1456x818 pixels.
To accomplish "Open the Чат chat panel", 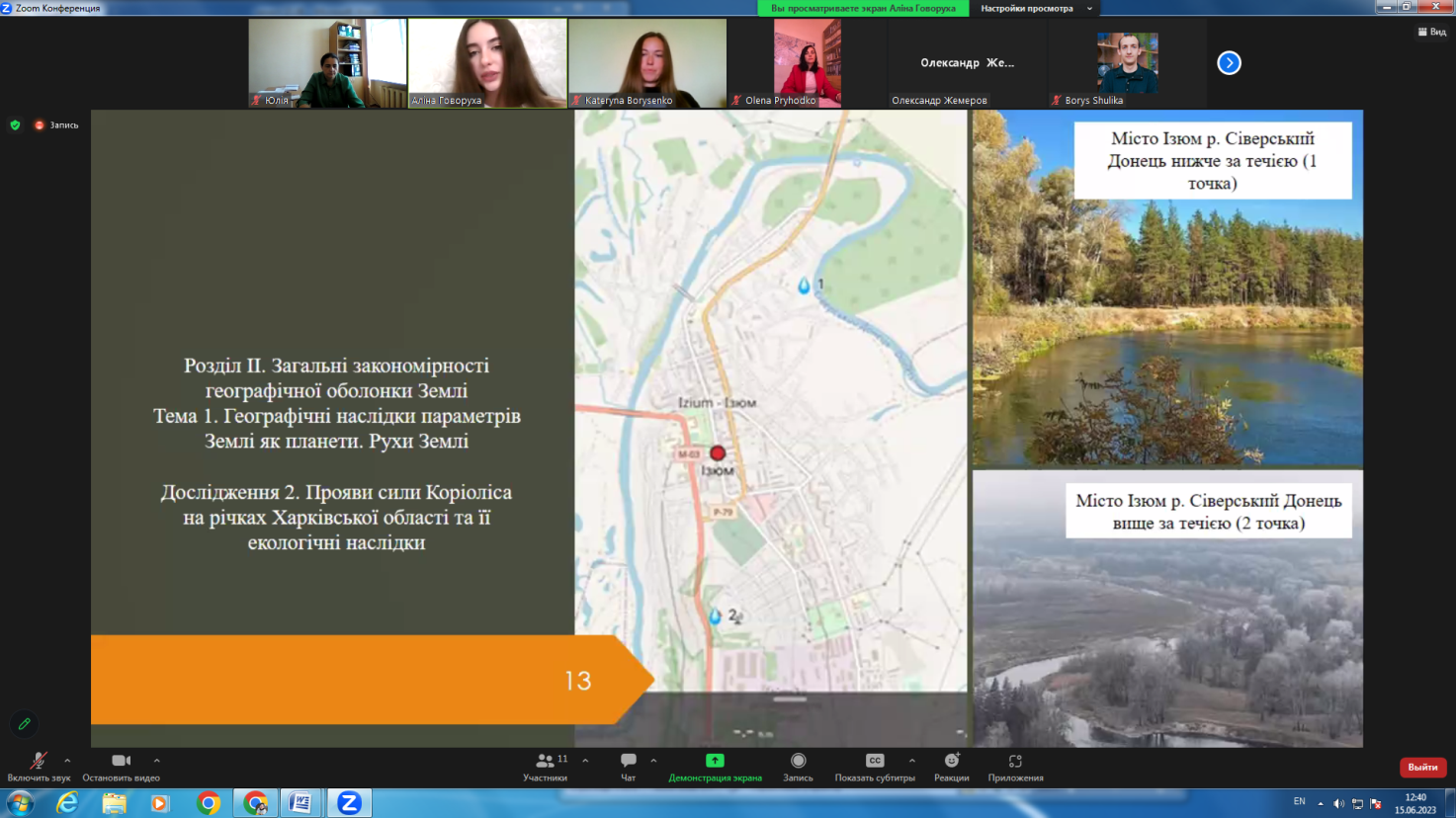I will pyautogui.click(x=628, y=762).
